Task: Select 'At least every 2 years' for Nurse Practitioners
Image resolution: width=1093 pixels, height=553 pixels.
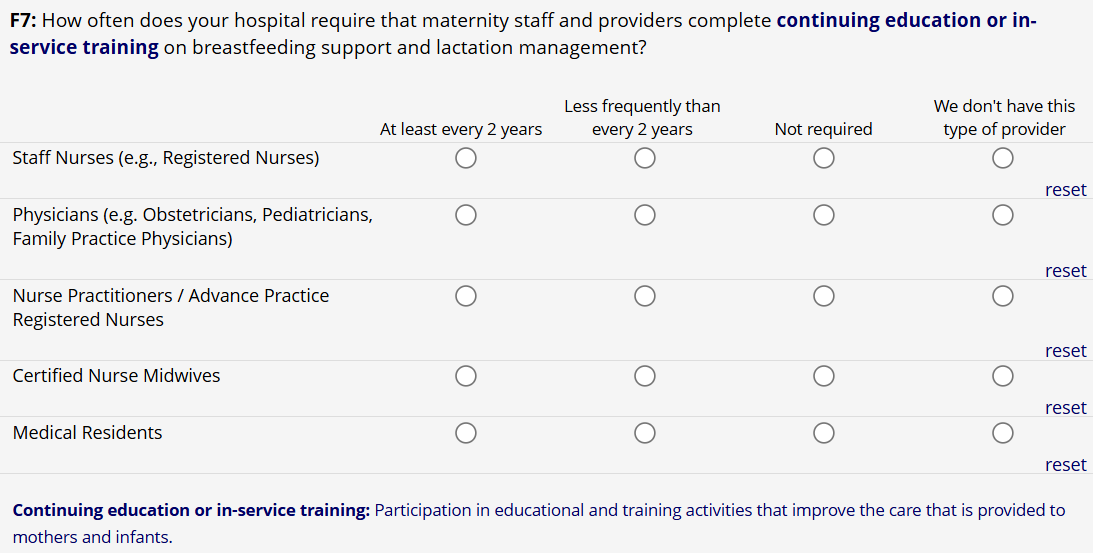Action: pyautogui.click(x=465, y=295)
